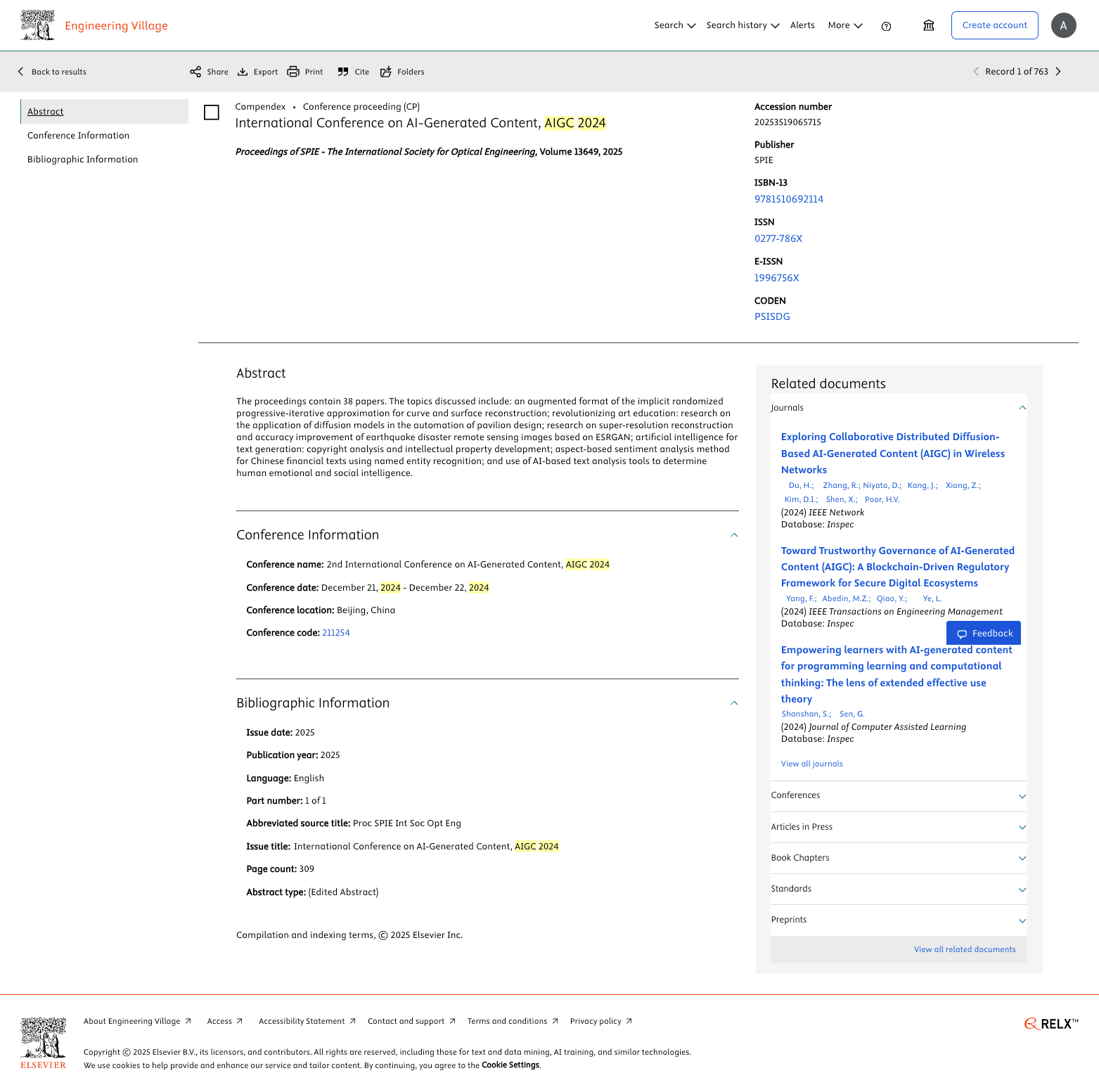Open Alerts in top navigation
The image size is (1099, 1092).
click(802, 25)
